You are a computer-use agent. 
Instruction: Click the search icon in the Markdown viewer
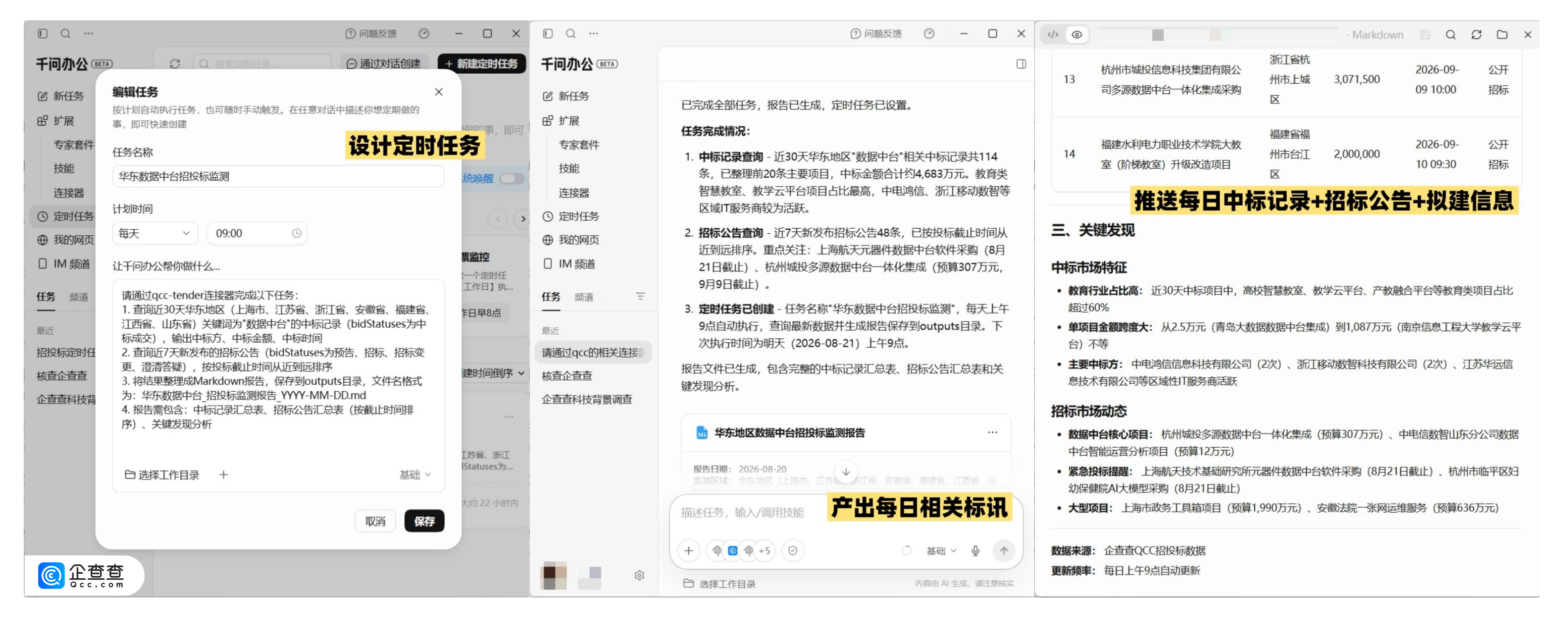click(x=1451, y=35)
